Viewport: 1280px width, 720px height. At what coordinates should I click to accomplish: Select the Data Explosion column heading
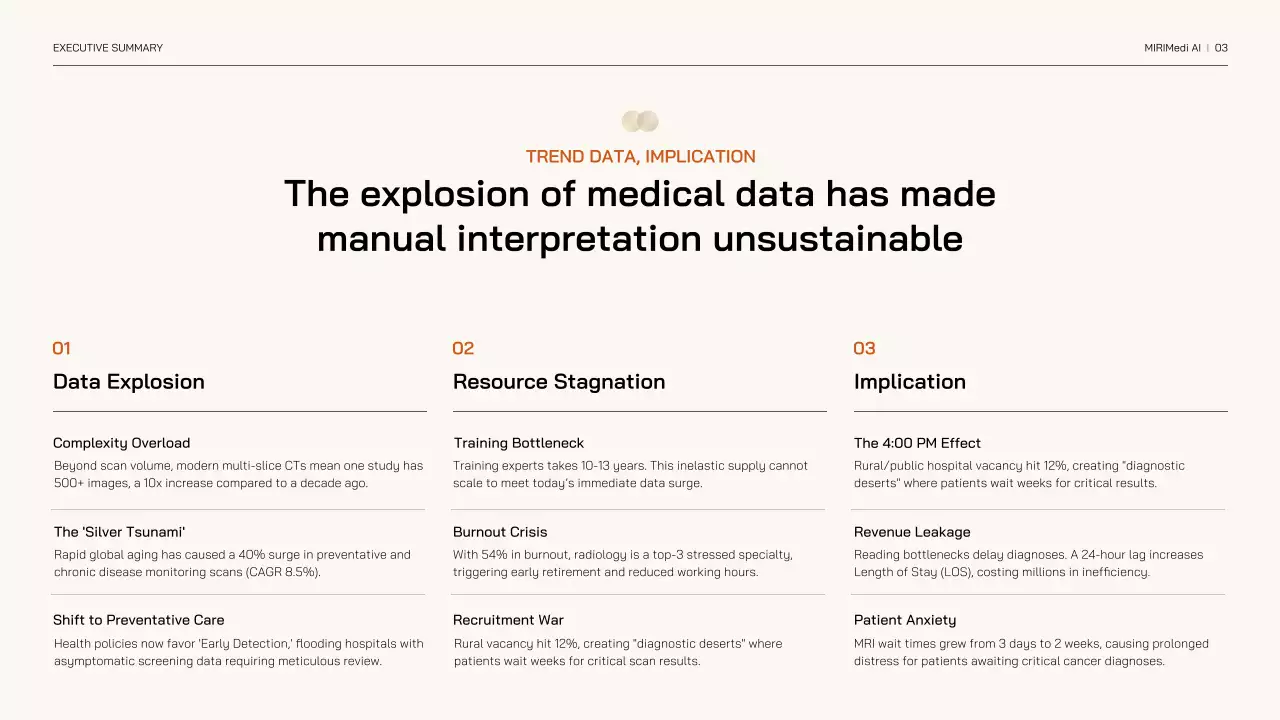pos(129,382)
